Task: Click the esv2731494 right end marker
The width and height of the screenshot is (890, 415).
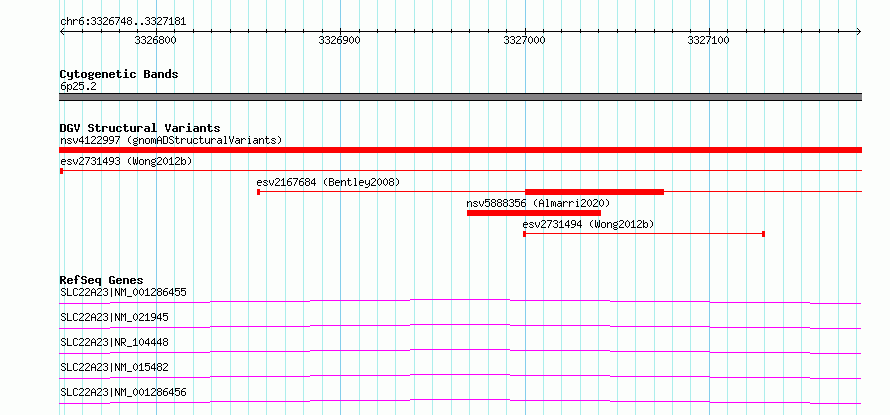Action: (763, 234)
